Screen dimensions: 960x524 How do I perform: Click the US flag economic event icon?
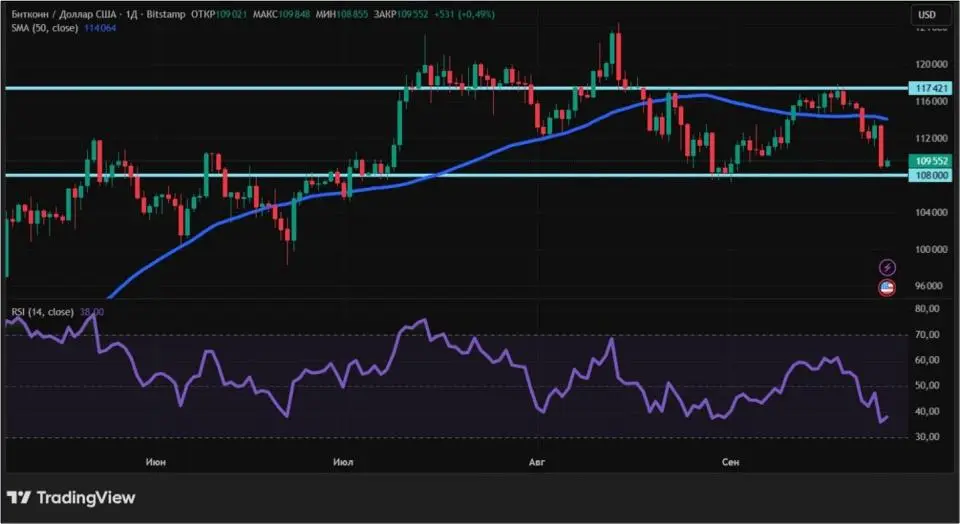[887, 287]
